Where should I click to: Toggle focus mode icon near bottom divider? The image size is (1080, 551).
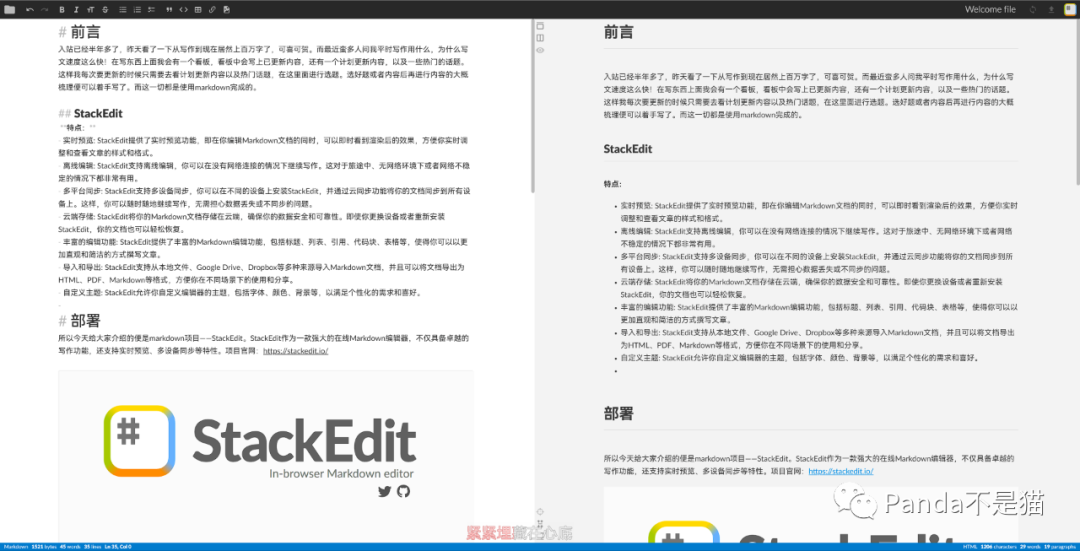tap(541, 511)
